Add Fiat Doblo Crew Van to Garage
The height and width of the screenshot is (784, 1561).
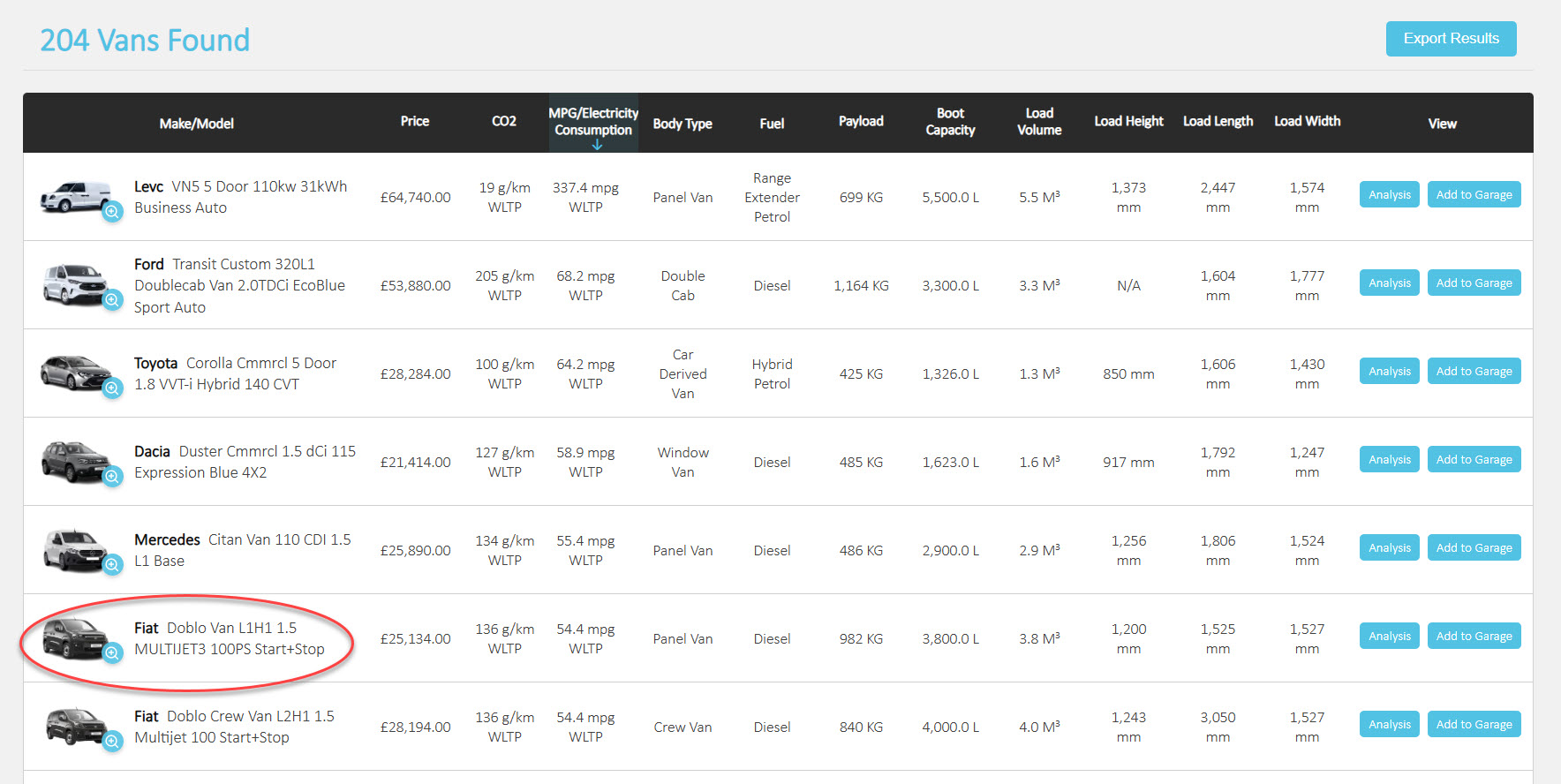[x=1474, y=724]
